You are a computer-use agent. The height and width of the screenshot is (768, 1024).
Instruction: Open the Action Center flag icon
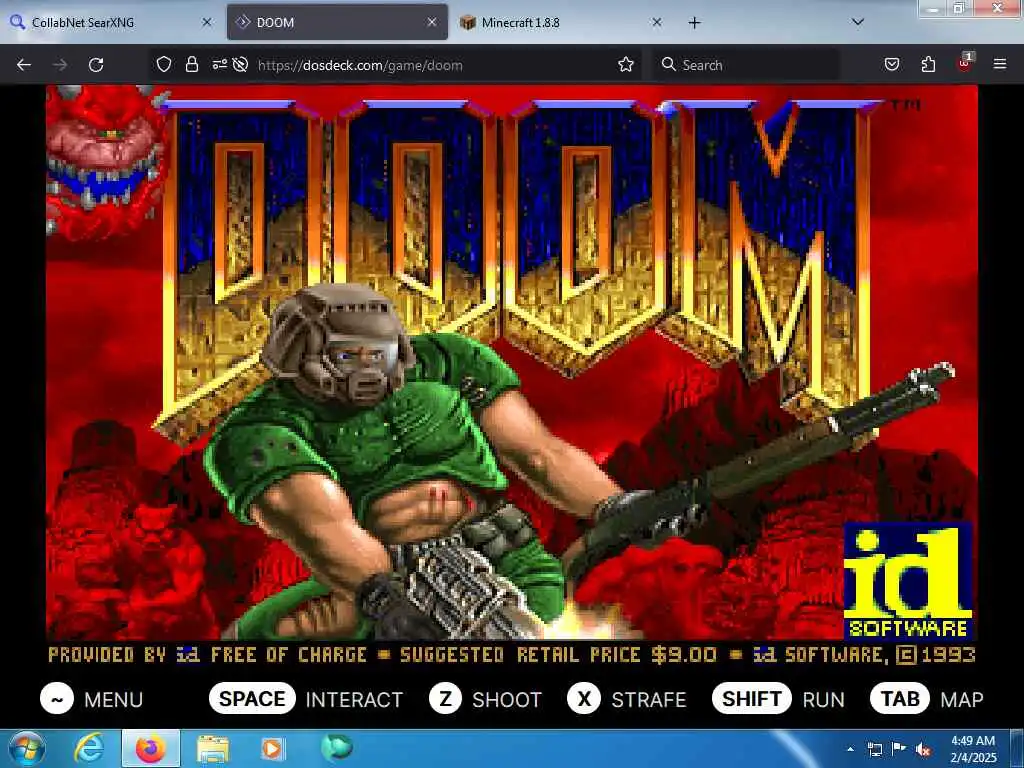[x=899, y=749]
